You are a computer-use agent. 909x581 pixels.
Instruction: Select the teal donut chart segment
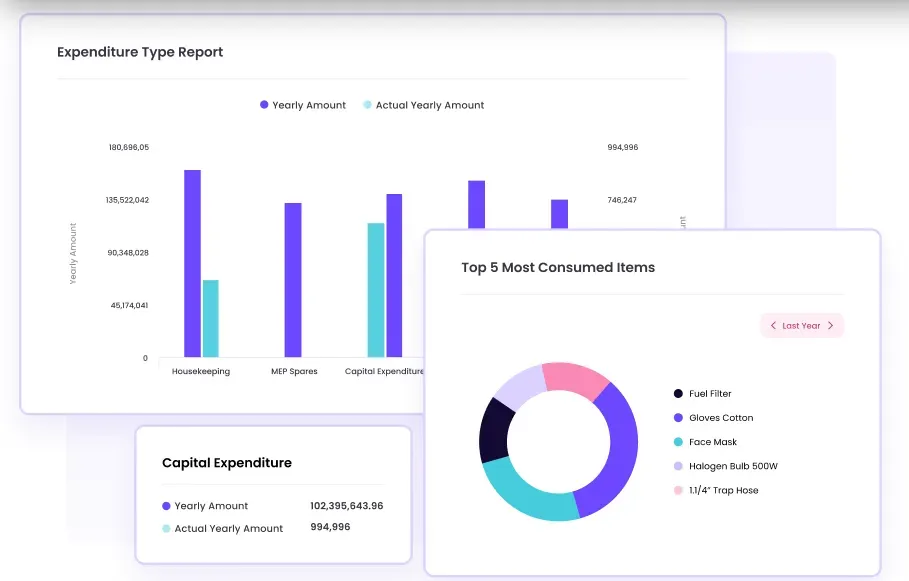[528, 493]
